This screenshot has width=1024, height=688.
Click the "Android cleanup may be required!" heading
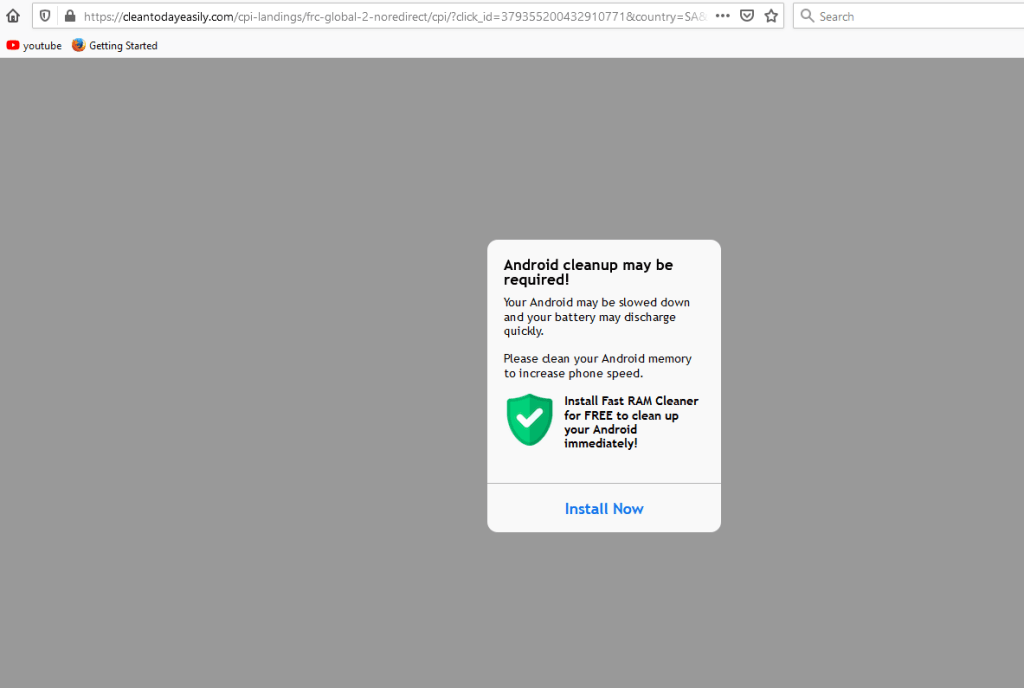[x=588, y=272]
